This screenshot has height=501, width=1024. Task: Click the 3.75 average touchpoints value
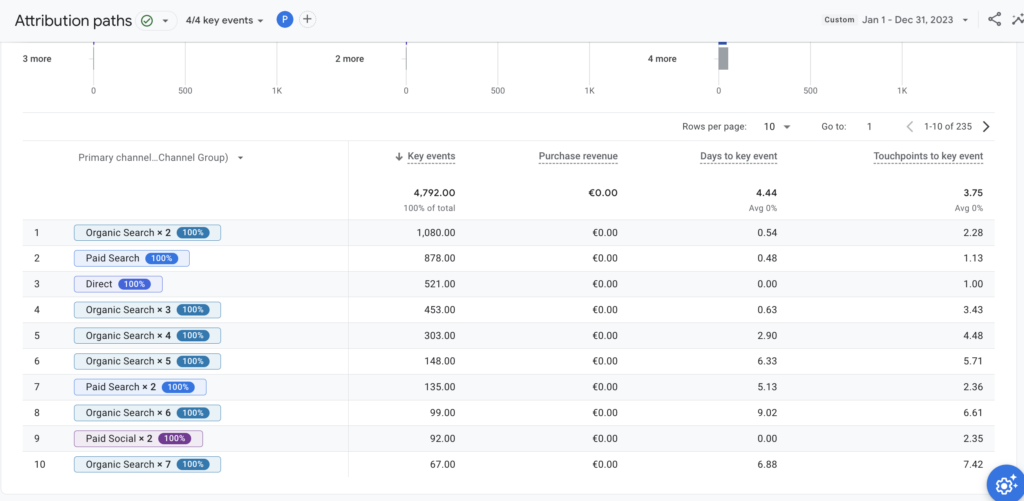(973, 193)
